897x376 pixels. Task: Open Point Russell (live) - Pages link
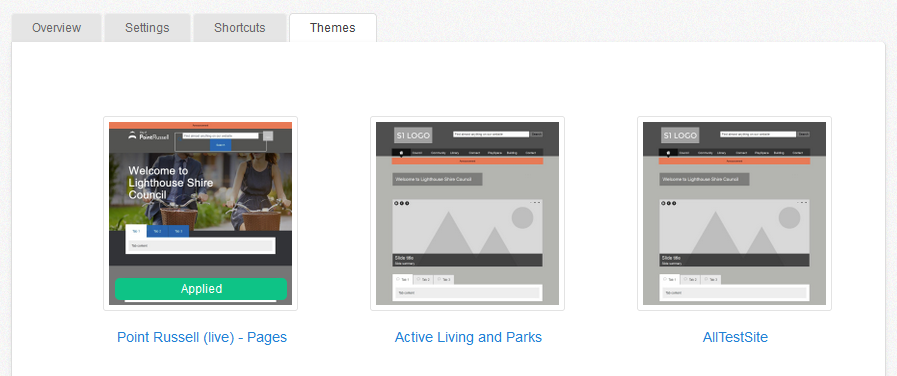202,337
